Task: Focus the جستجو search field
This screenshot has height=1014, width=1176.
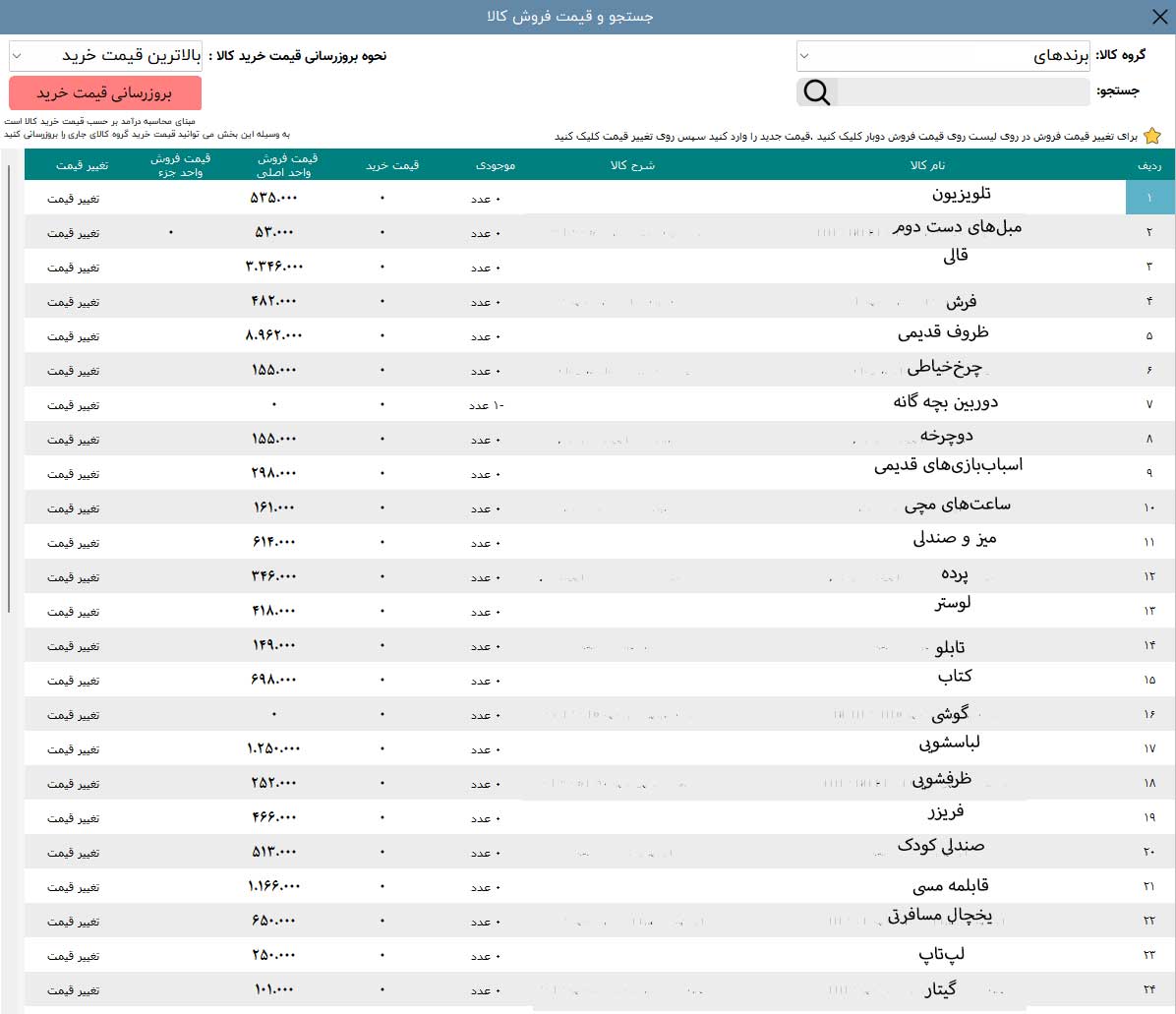Action: 963,92
